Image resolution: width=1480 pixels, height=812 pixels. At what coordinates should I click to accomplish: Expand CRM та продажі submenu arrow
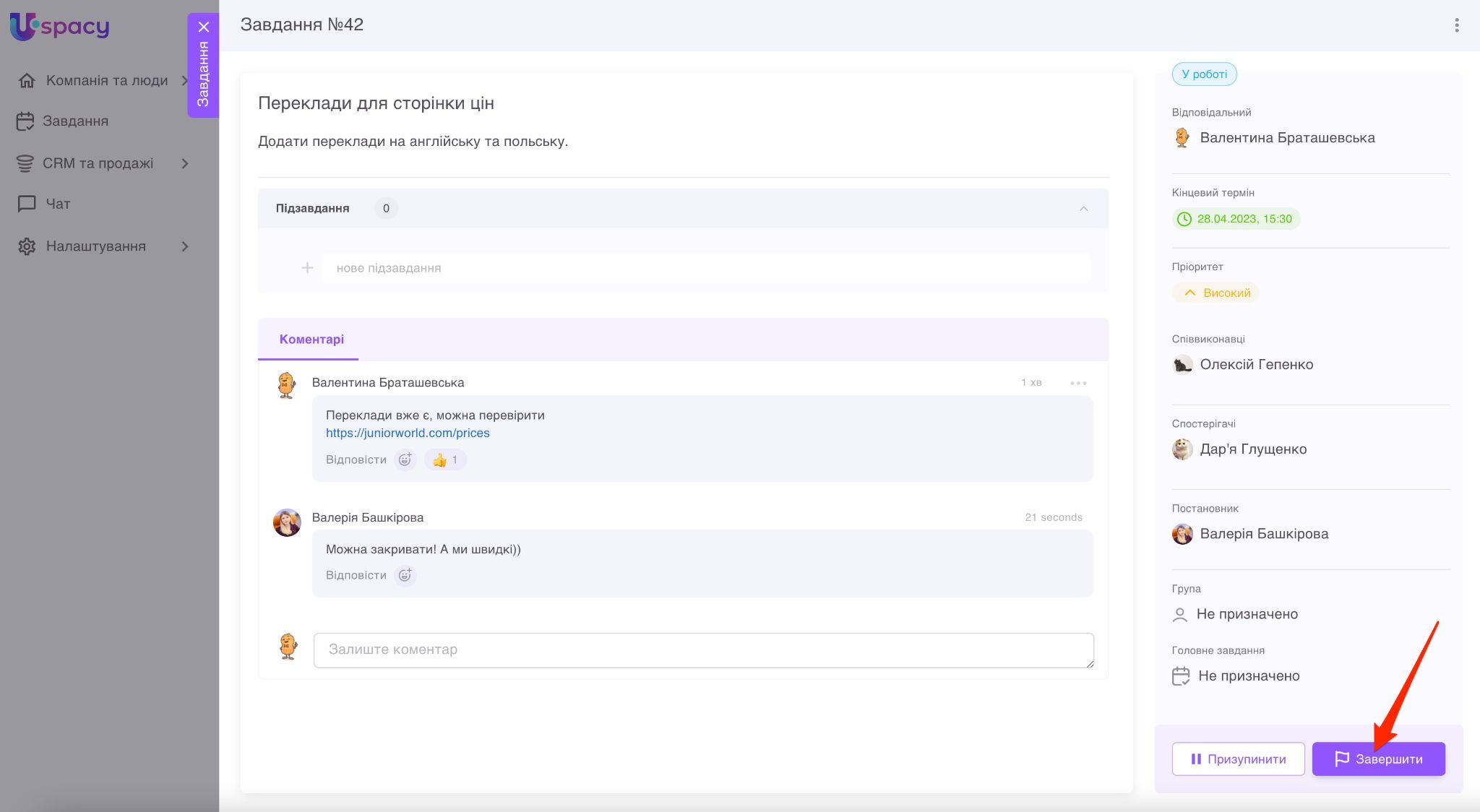pyautogui.click(x=185, y=163)
